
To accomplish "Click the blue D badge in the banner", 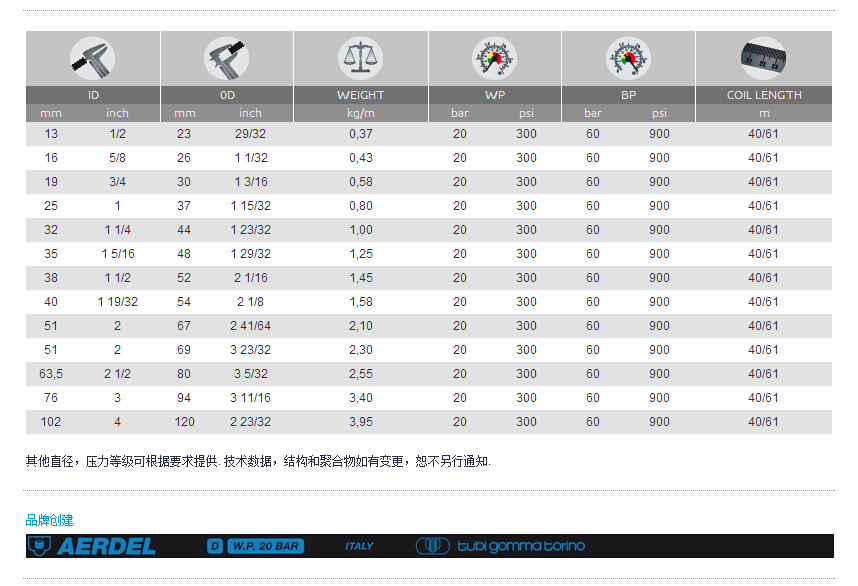I will (214, 546).
